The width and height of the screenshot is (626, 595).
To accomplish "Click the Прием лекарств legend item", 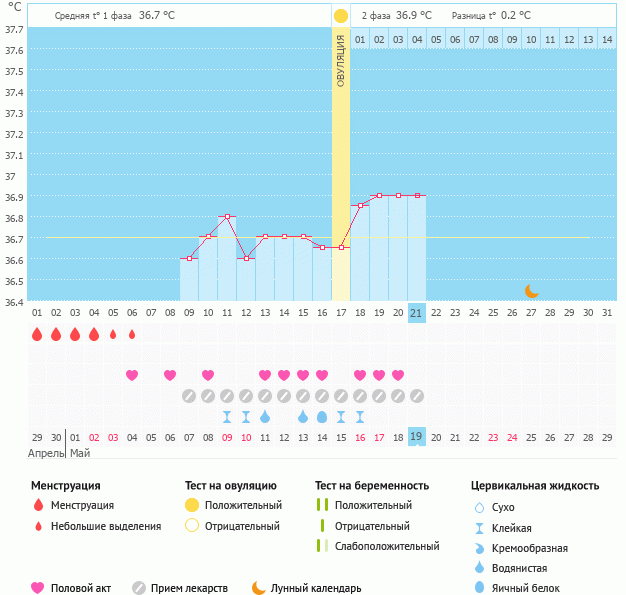I will tap(189, 588).
